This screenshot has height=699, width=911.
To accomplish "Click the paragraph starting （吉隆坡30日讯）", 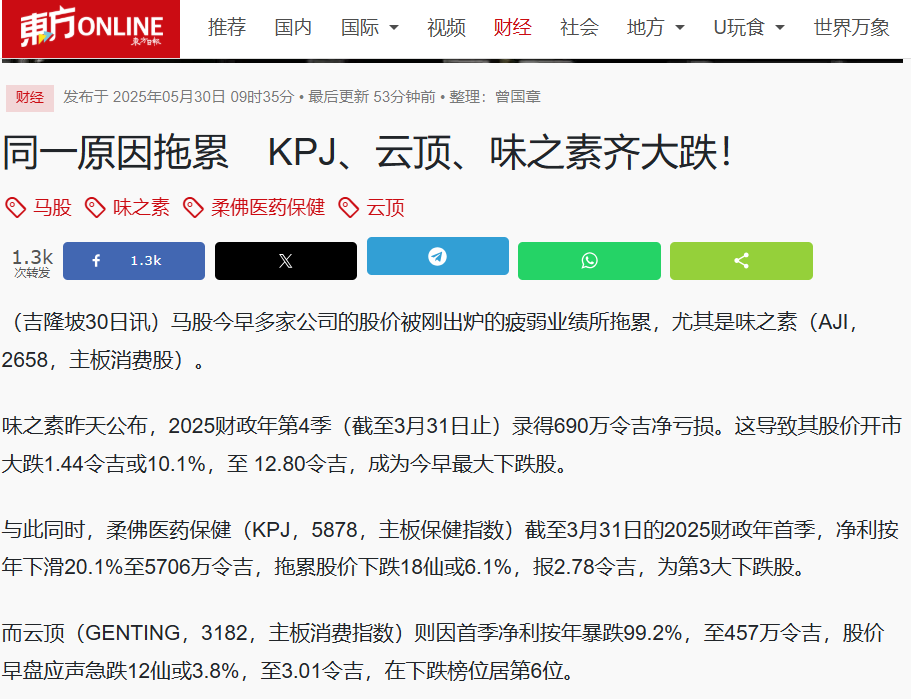I will pos(431,341).
